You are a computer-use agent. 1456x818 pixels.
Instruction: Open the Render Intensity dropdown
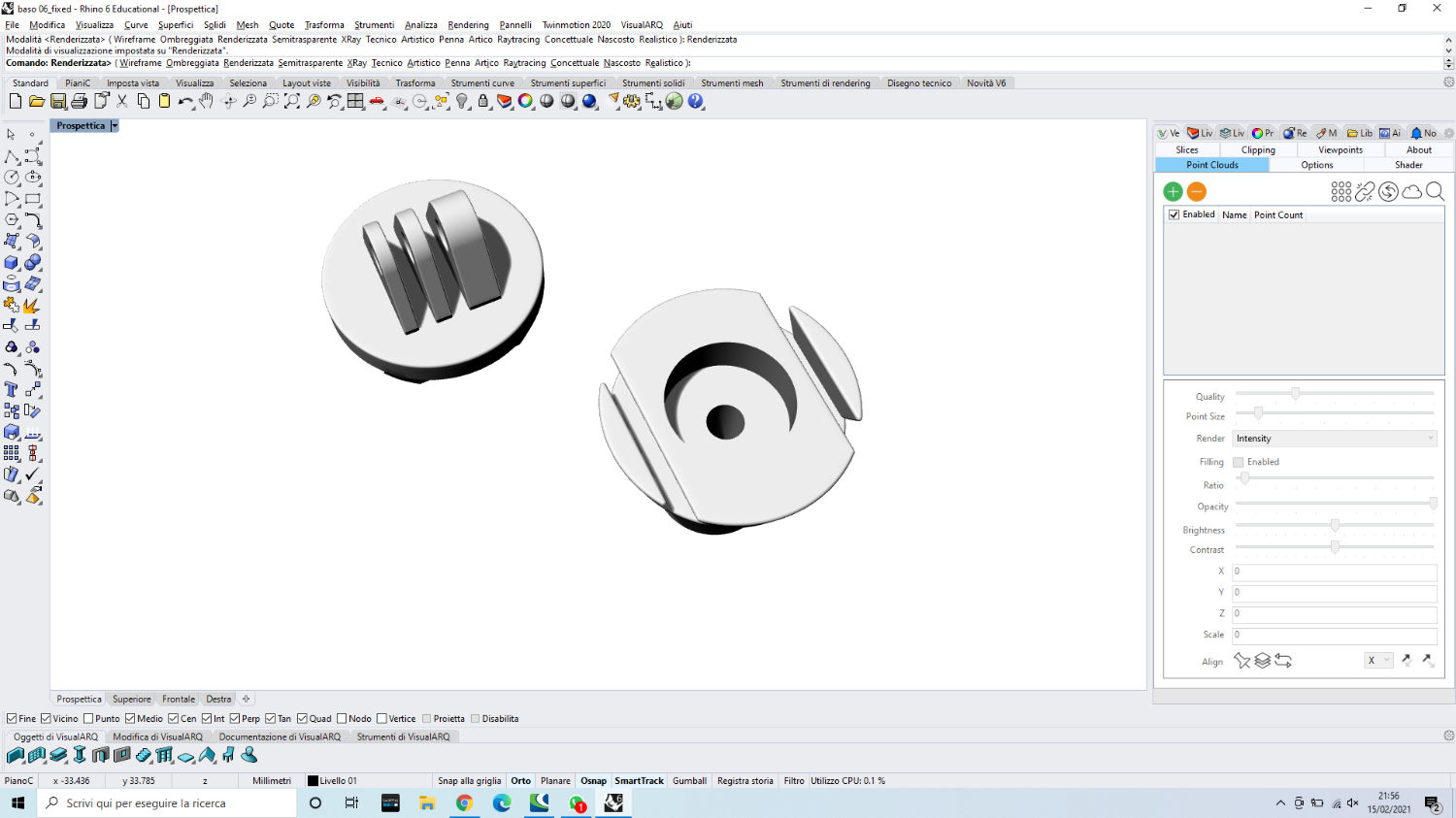(1335, 439)
